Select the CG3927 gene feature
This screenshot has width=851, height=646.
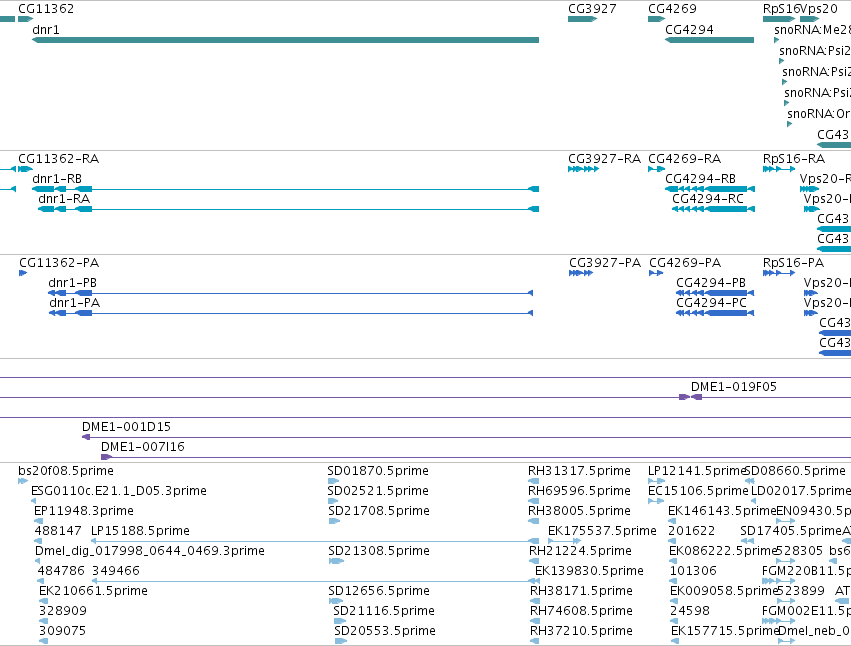point(582,19)
